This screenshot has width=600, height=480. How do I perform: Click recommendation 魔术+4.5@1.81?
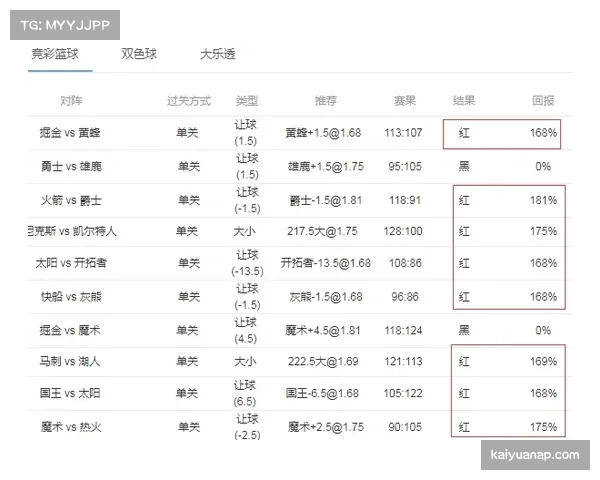[323, 330]
